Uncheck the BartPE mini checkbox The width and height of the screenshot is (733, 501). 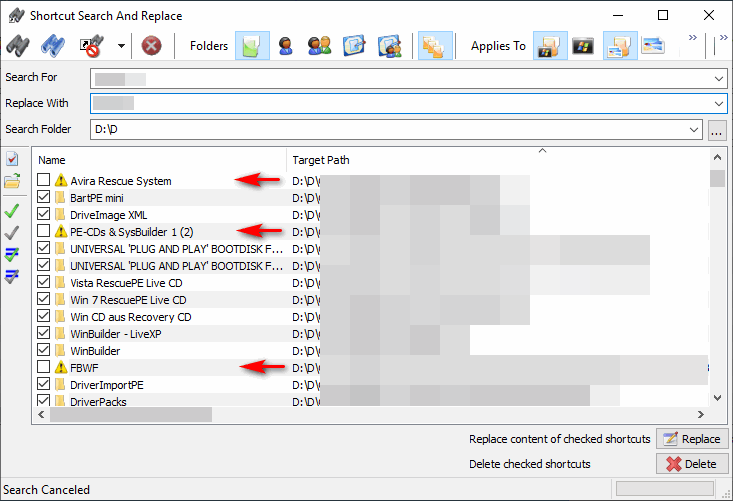tap(43, 197)
